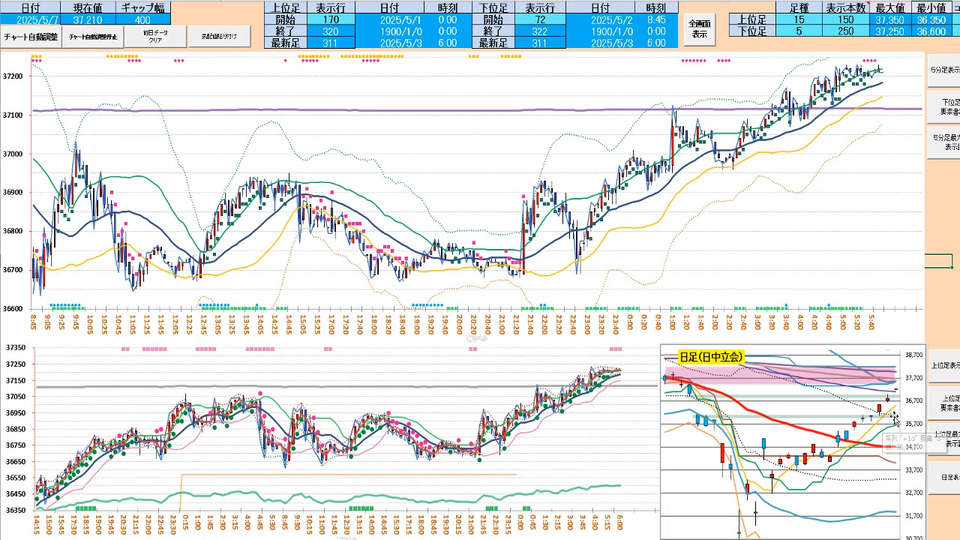Select the 最小値 cell 36,600
This screenshot has width=960, height=540.
tap(931, 31)
